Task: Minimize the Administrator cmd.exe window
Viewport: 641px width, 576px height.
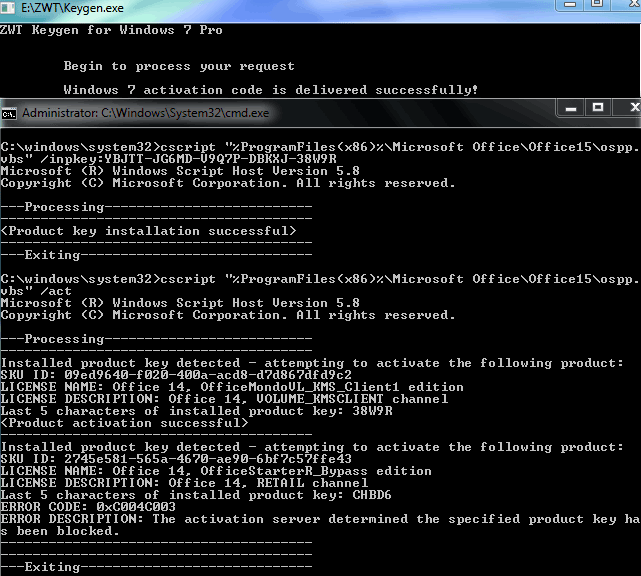Action: coord(571,108)
